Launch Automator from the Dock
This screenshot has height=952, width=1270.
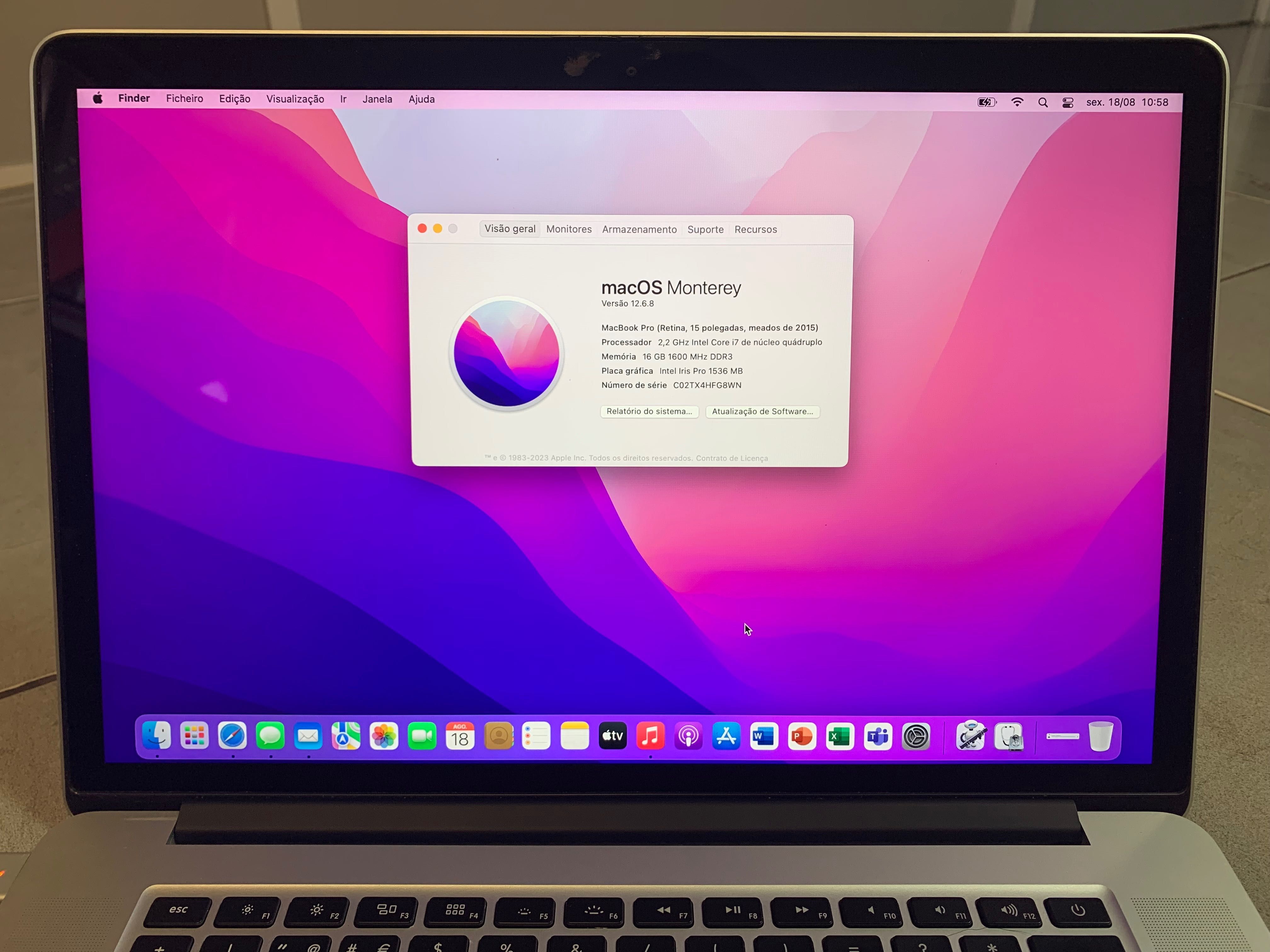(x=971, y=736)
